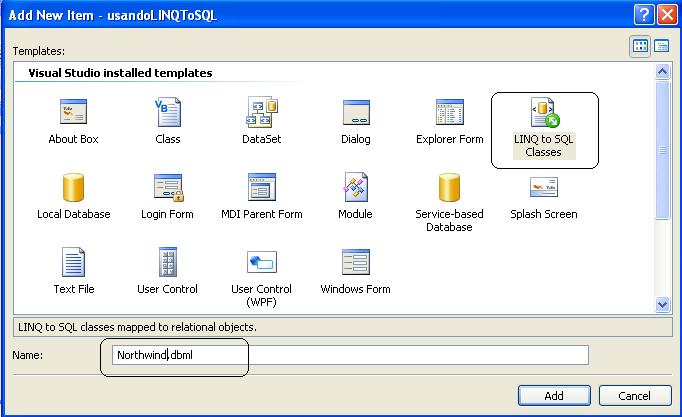Select the Local Database template icon

(73, 187)
